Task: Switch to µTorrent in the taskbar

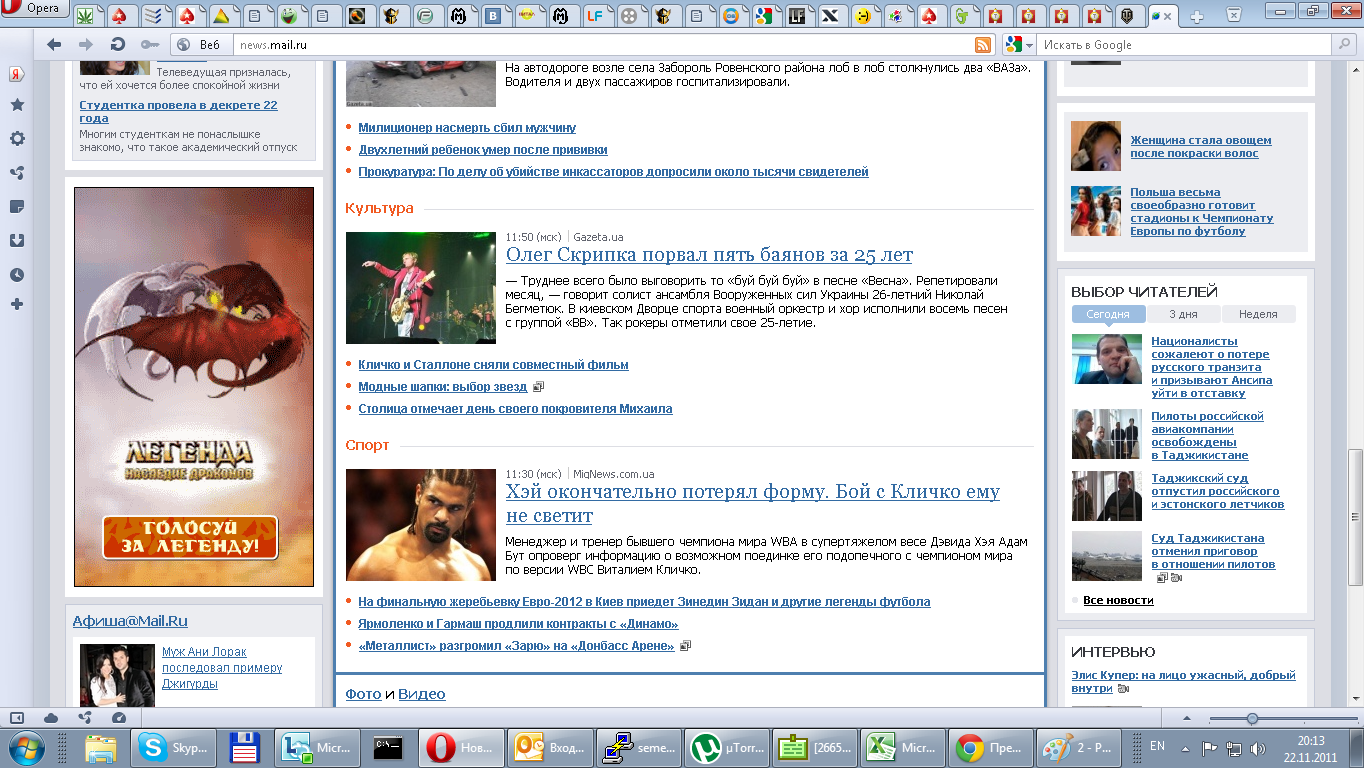Action: pyautogui.click(x=728, y=747)
